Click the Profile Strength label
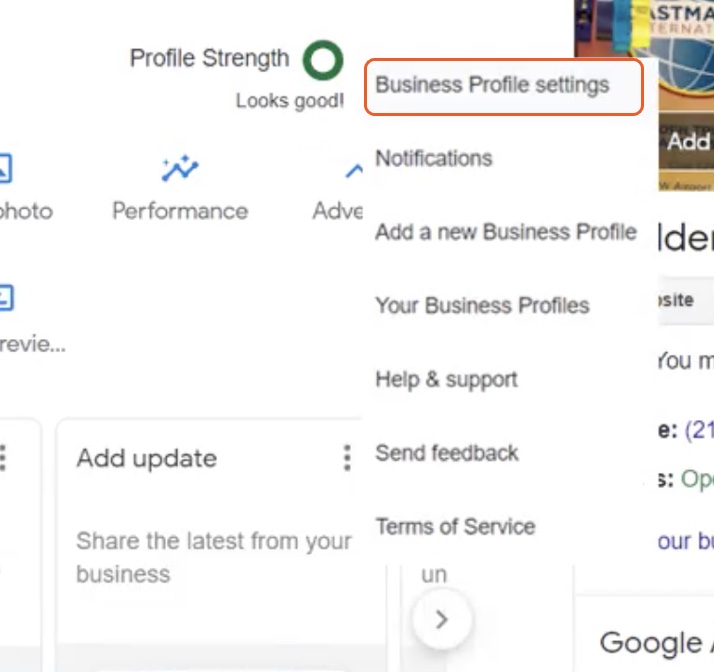 (209, 58)
